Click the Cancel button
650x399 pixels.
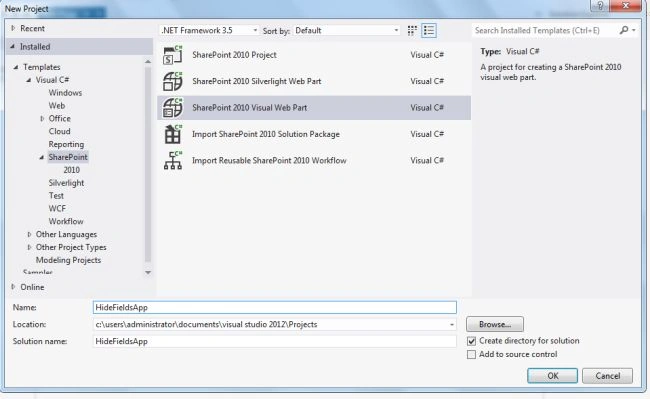pyautogui.click(x=607, y=376)
